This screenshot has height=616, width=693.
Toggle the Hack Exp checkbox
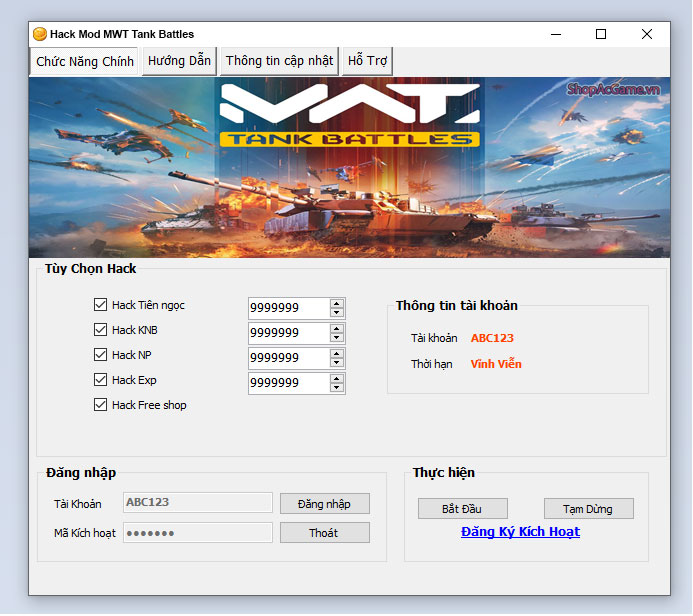pos(100,380)
